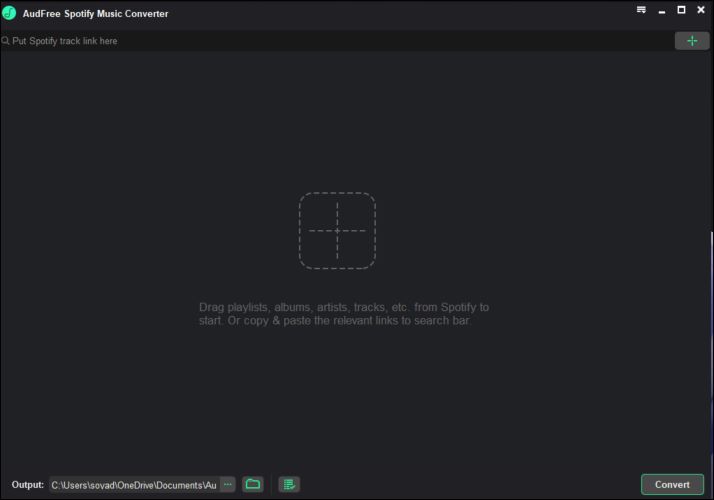Open the menu icon in title bar
714x500 pixels.
[641, 10]
